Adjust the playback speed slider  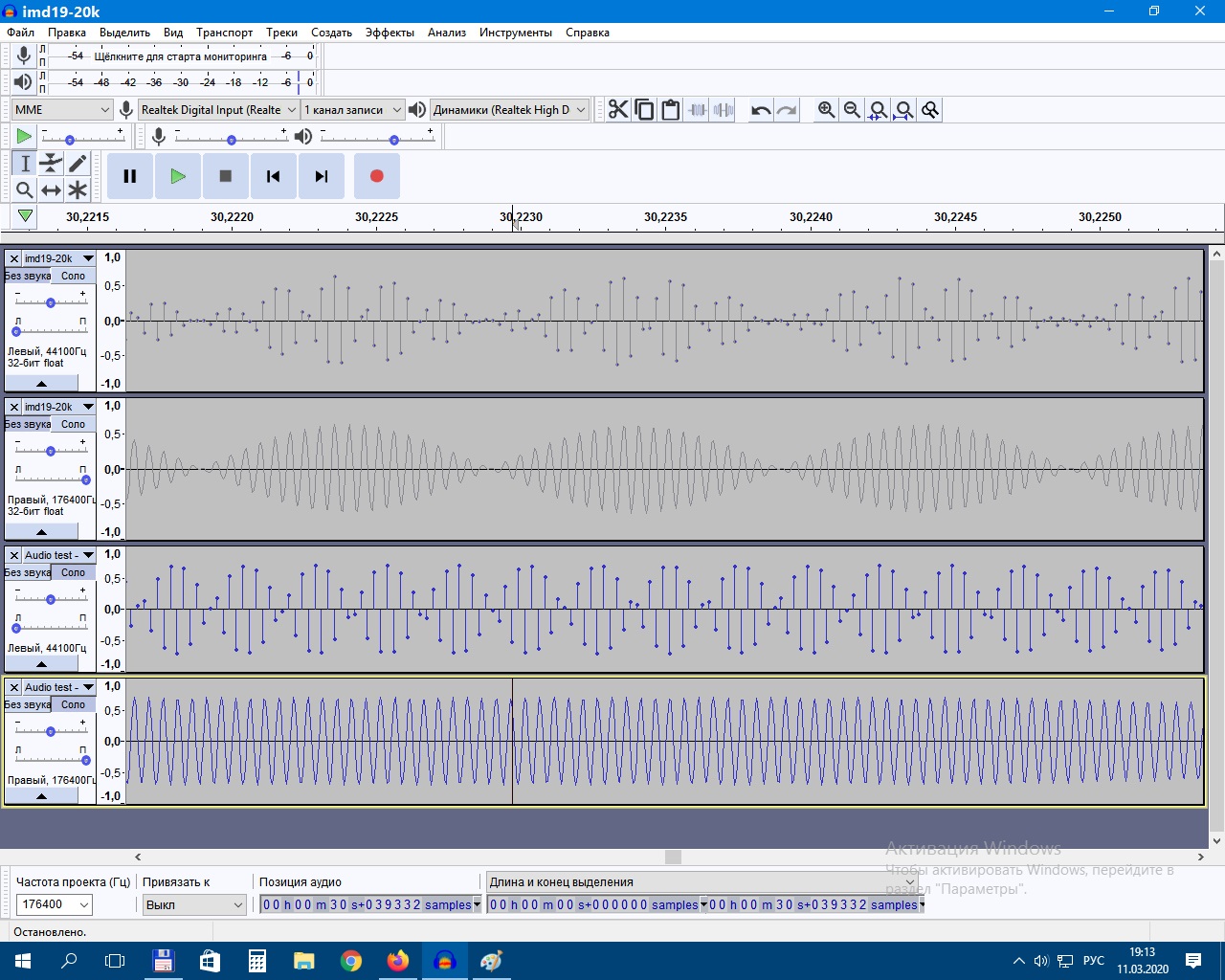click(x=82, y=138)
